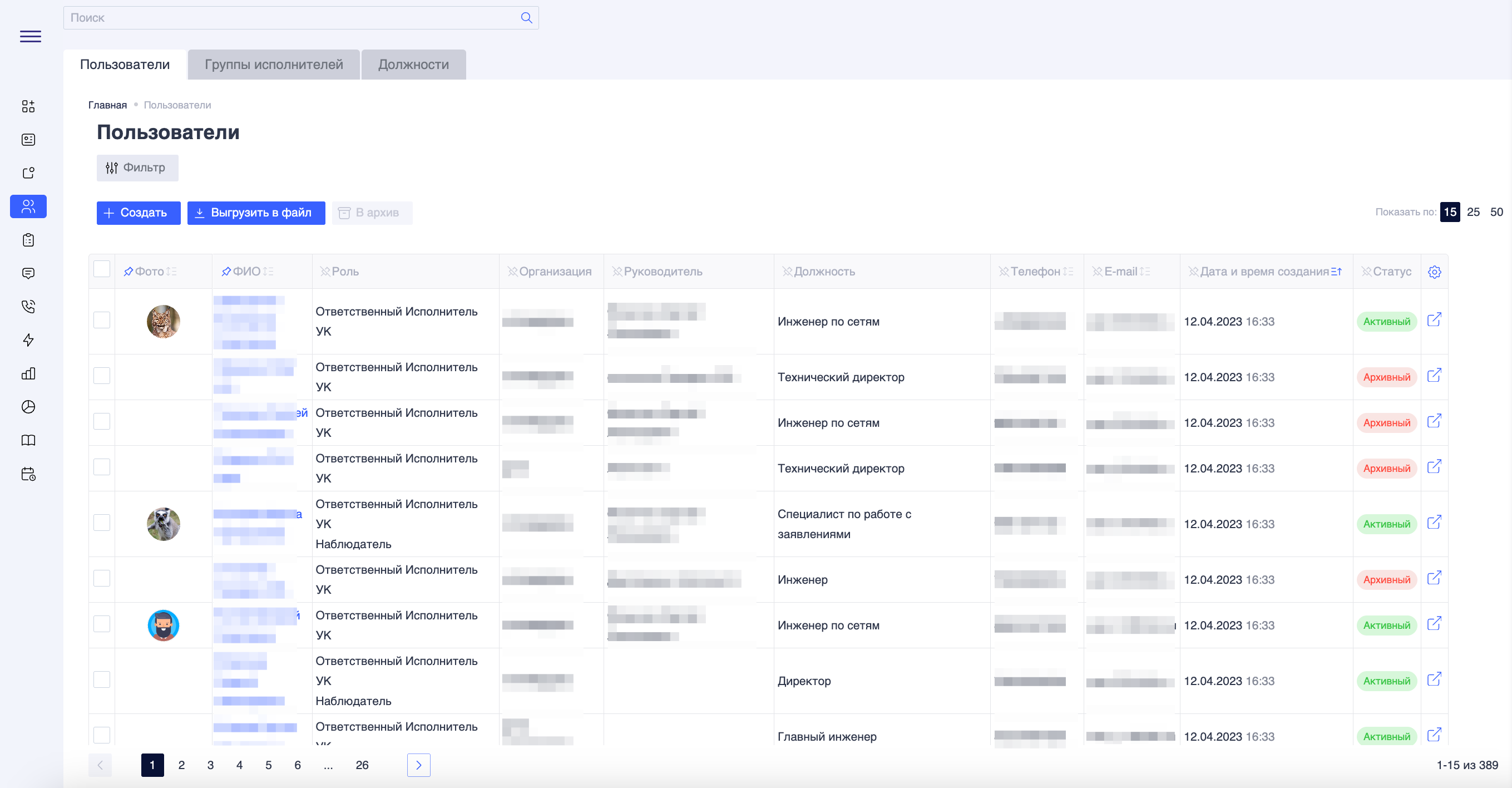
Task: Toggle the select-all header checkbox
Action: pyautogui.click(x=102, y=269)
